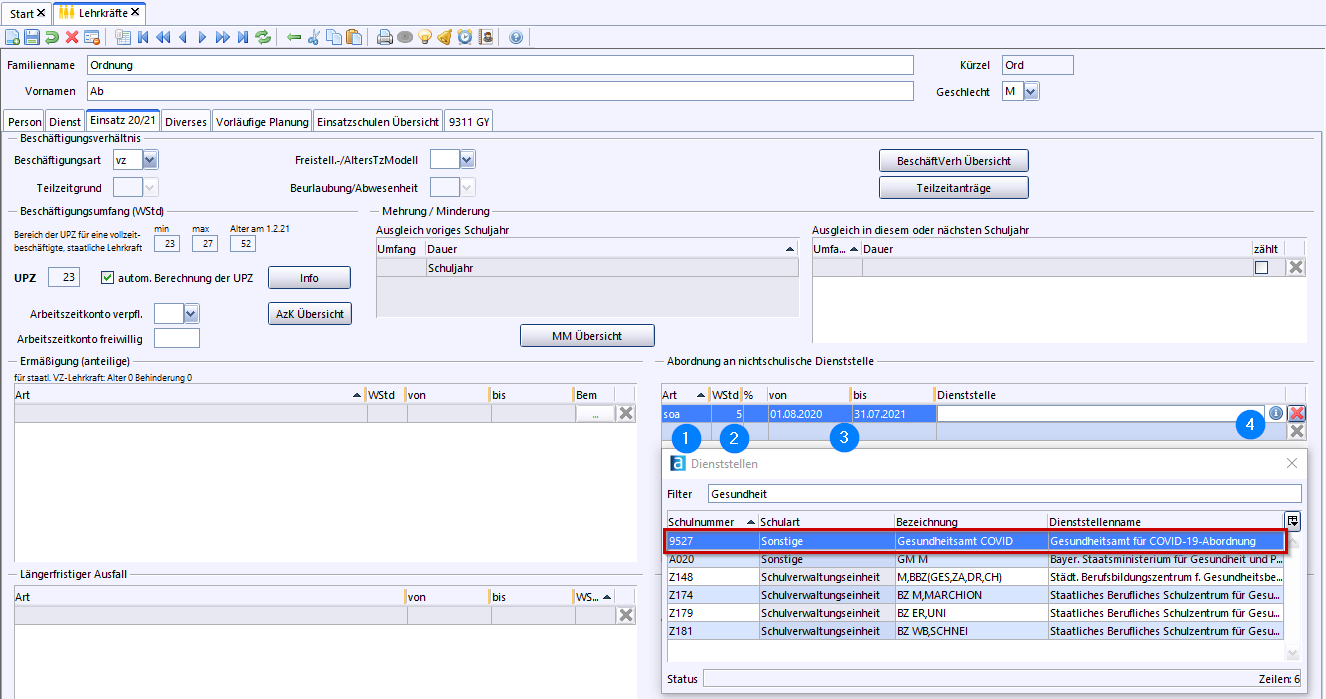
Task: Switch to the Diverses tab
Action: (x=186, y=122)
